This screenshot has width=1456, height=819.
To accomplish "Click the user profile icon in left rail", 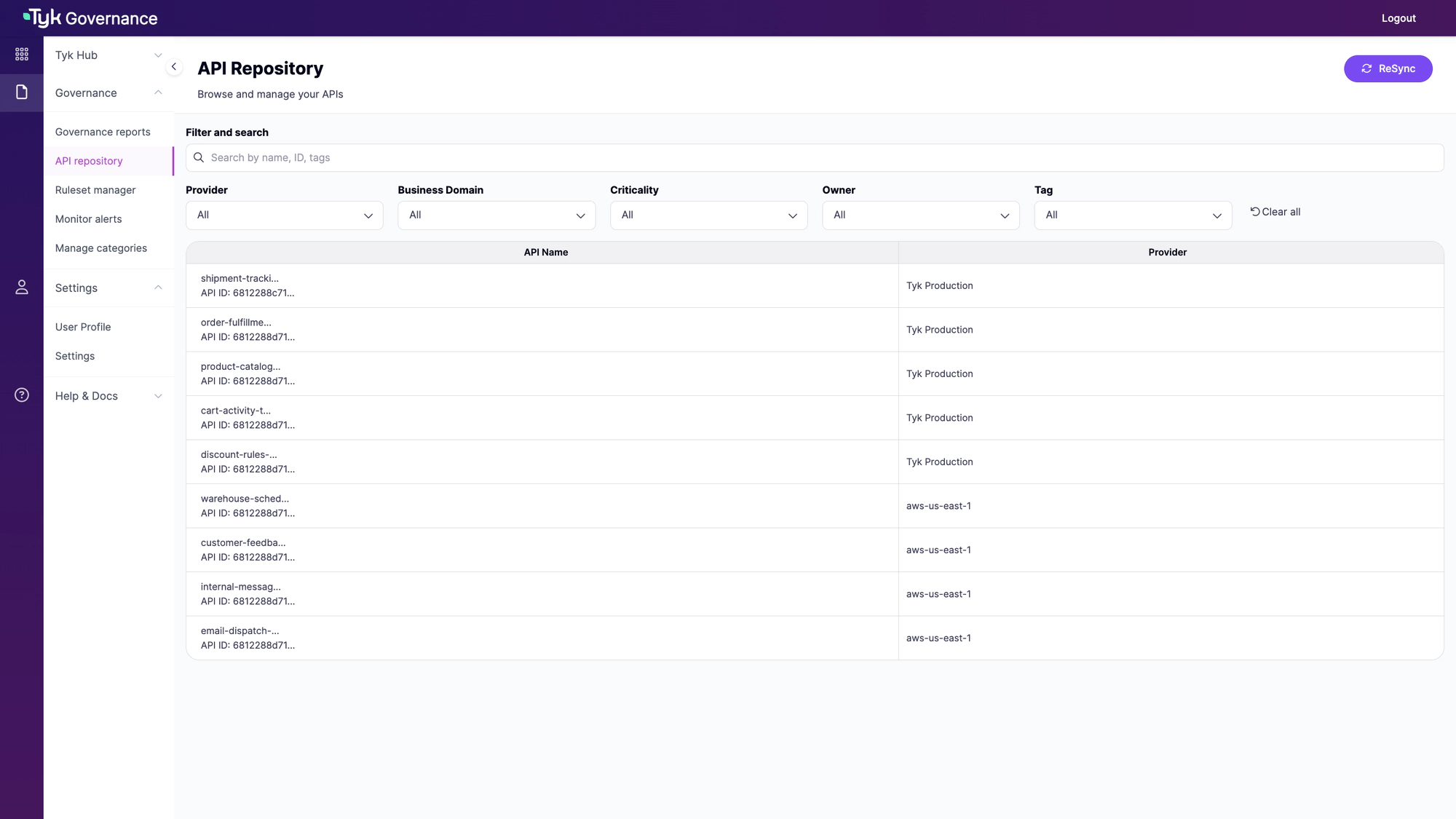I will [22, 288].
